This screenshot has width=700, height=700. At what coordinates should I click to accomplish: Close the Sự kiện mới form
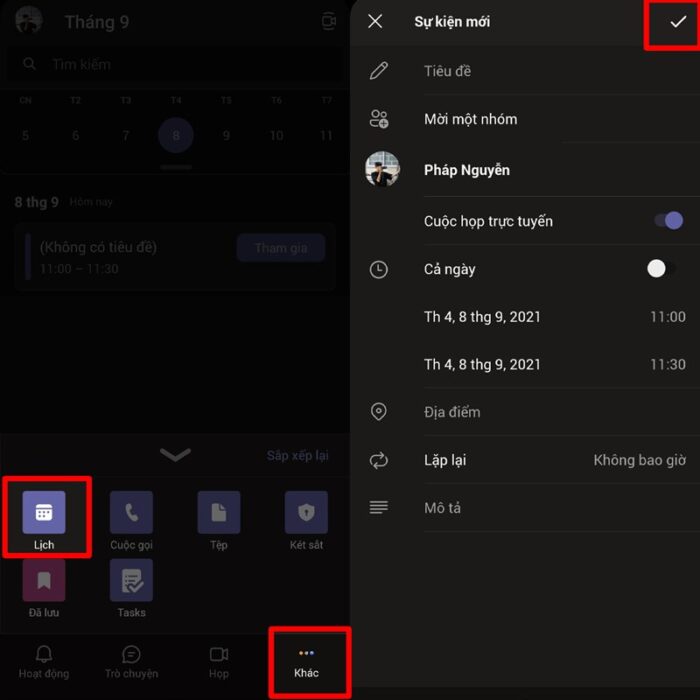[375, 21]
